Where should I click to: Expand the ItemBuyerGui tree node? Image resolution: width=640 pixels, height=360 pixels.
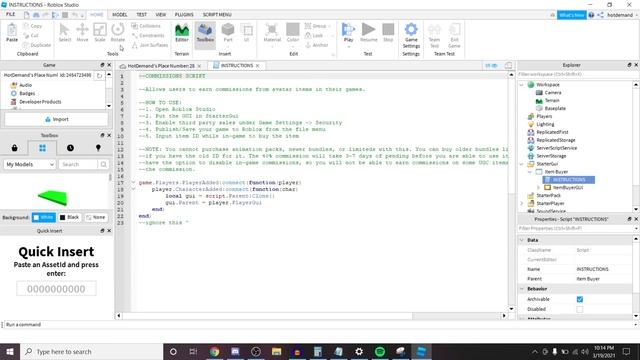[x=538, y=188]
